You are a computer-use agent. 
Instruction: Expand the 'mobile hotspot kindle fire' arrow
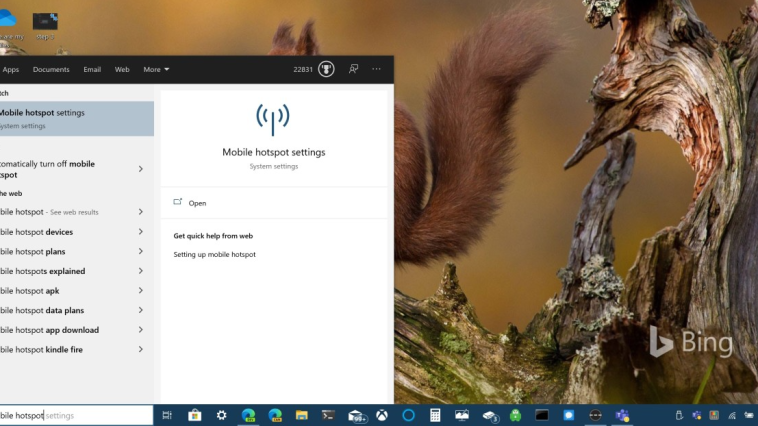[x=140, y=350]
